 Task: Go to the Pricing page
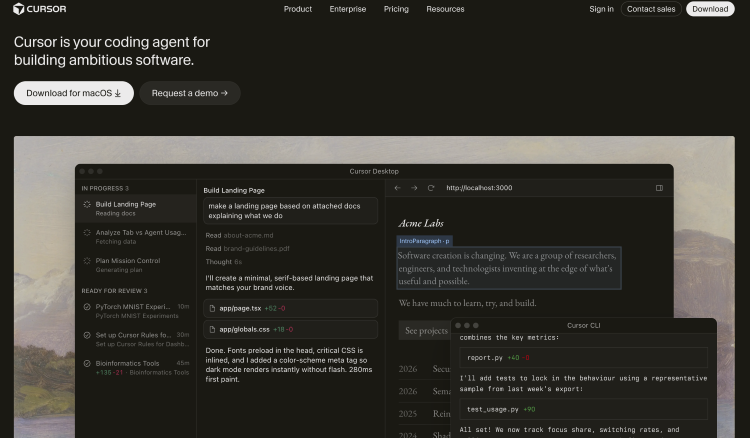(396, 9)
